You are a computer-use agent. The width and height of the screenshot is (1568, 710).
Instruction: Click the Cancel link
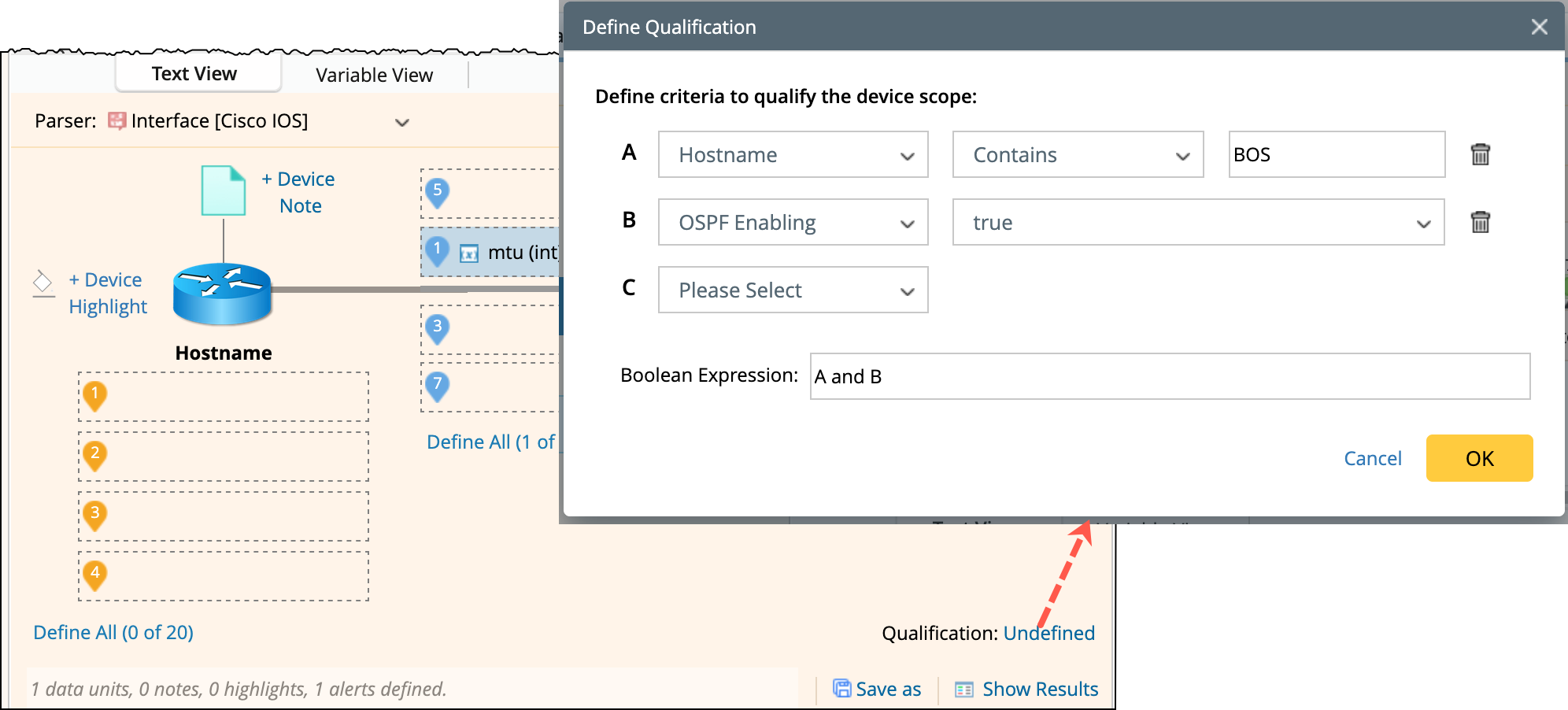coord(1372,458)
